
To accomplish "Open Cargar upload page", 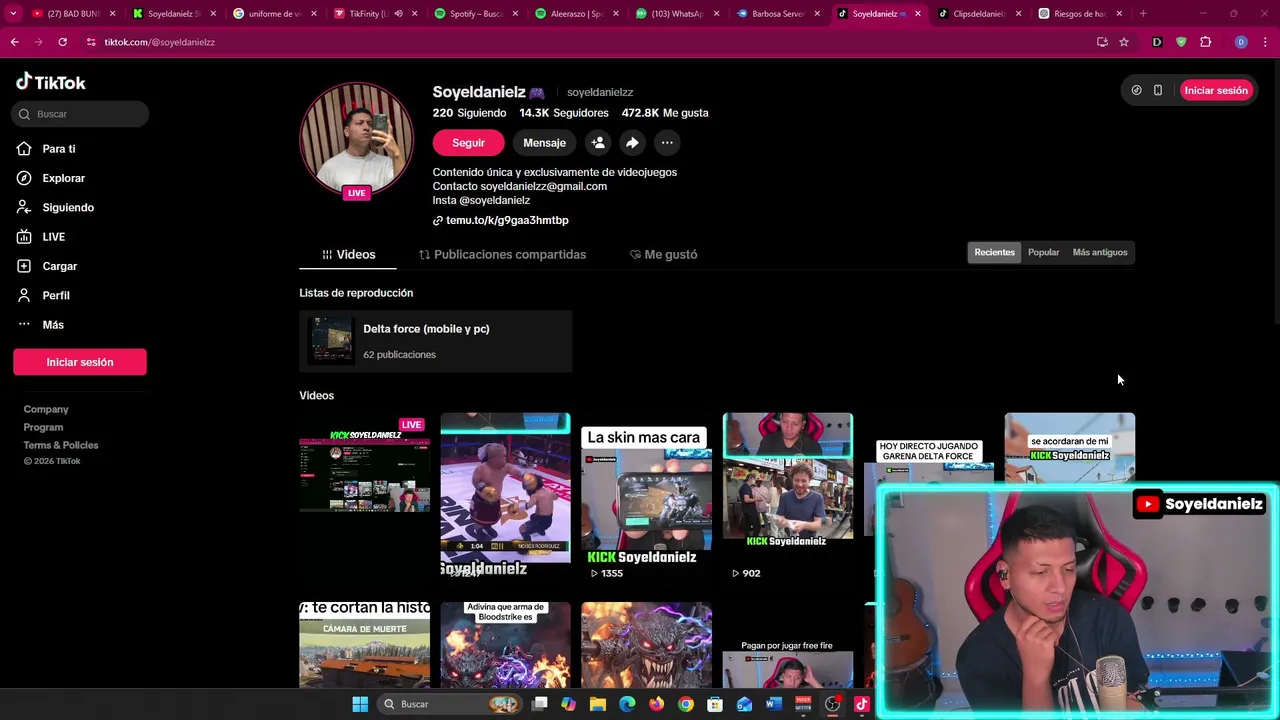I will point(59,266).
